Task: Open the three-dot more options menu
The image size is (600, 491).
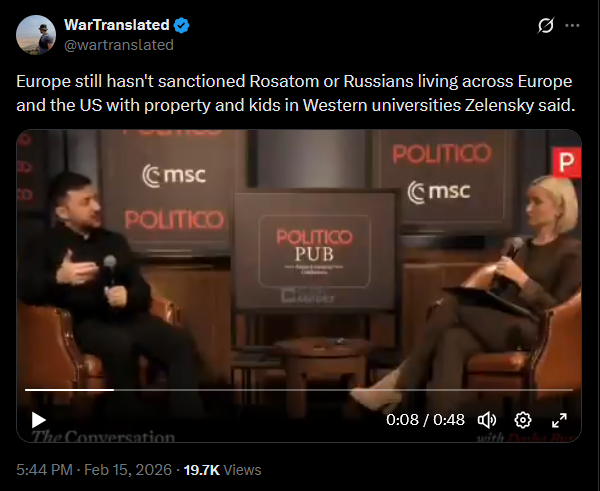Action: click(572, 26)
